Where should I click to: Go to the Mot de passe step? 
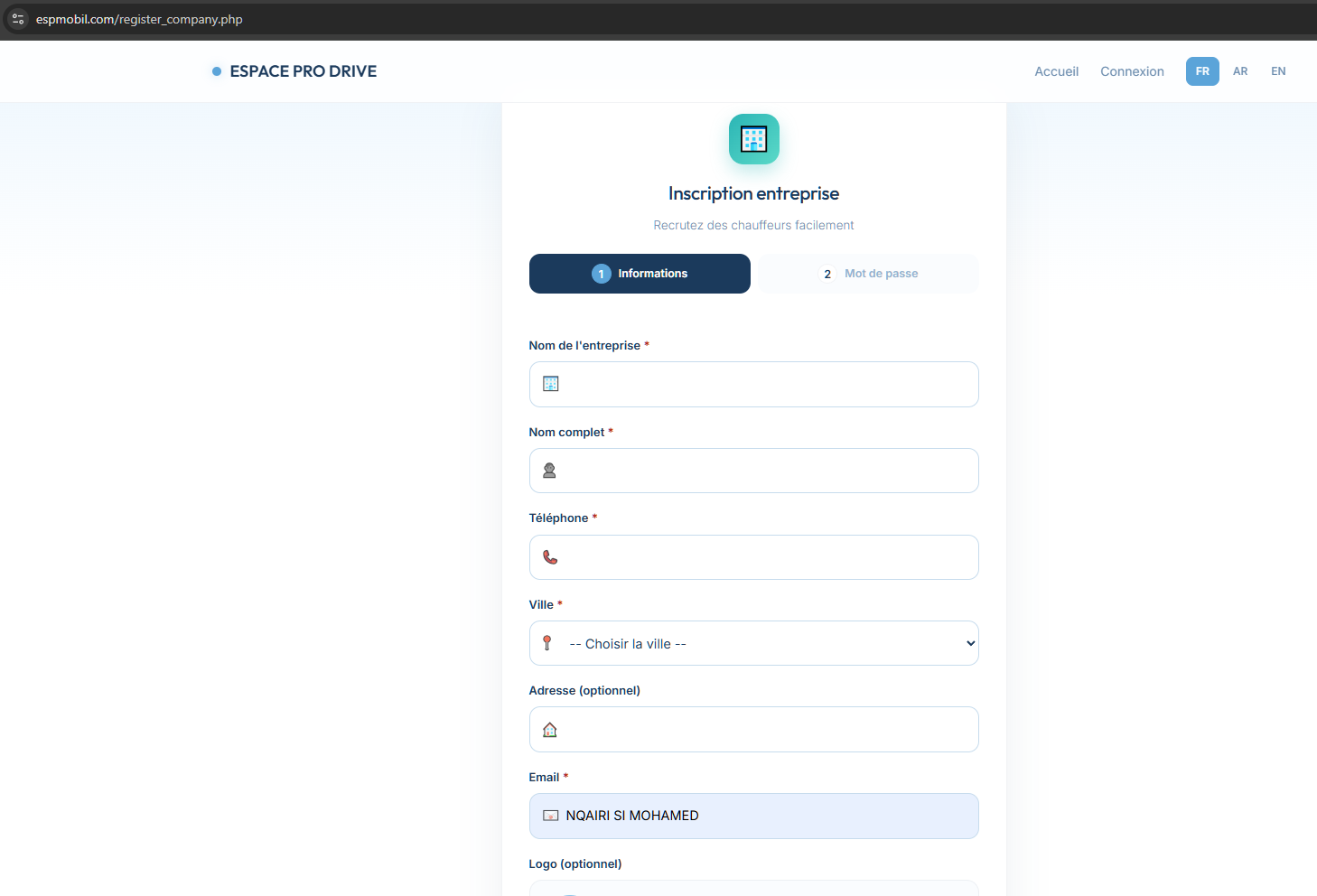point(868,274)
